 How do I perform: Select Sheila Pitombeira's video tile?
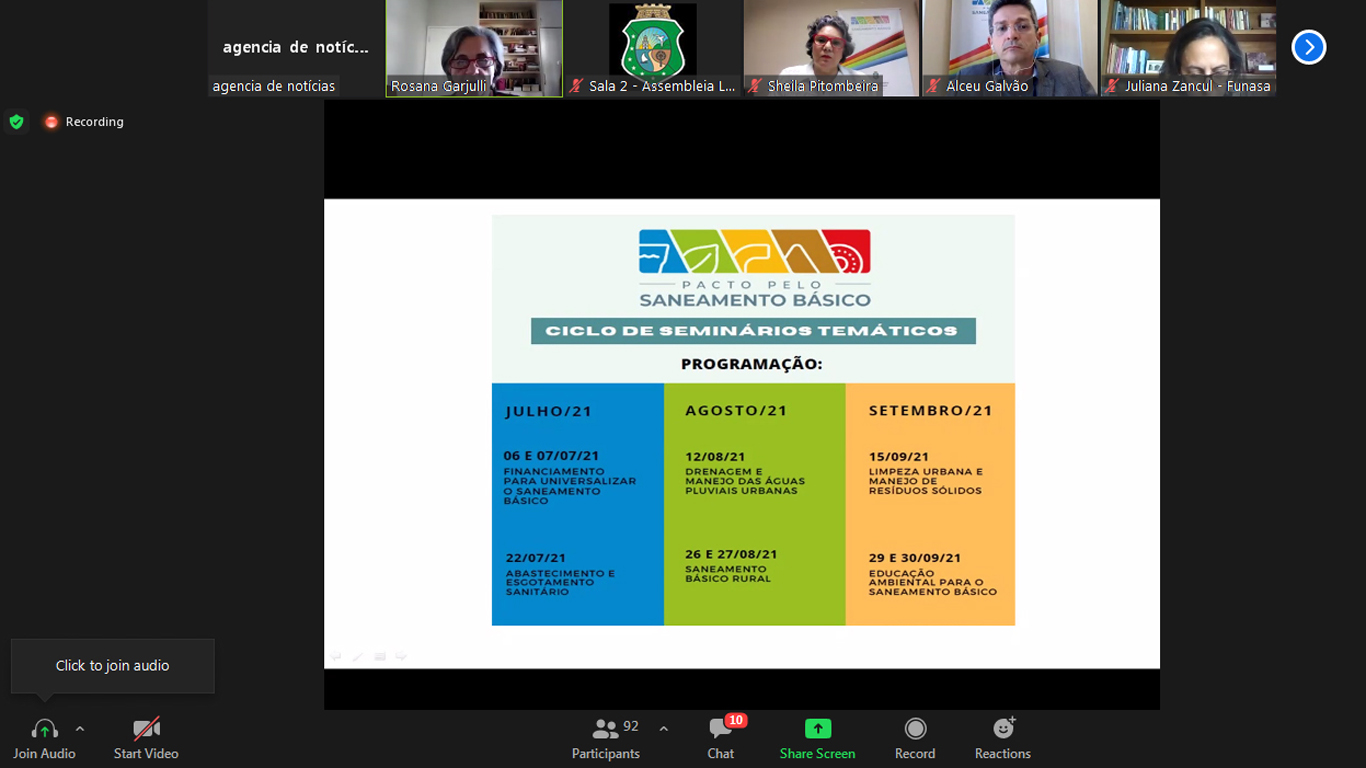coord(830,48)
